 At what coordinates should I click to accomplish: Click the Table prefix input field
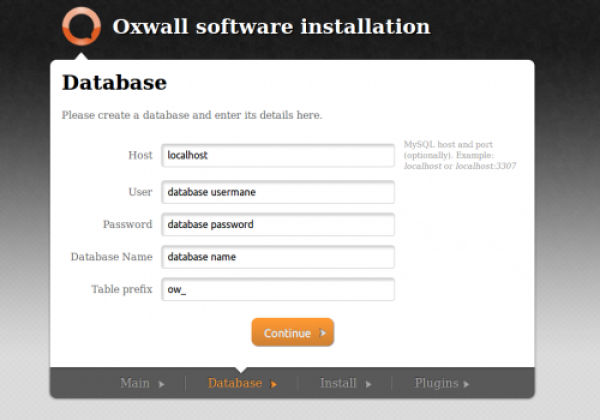point(278,290)
